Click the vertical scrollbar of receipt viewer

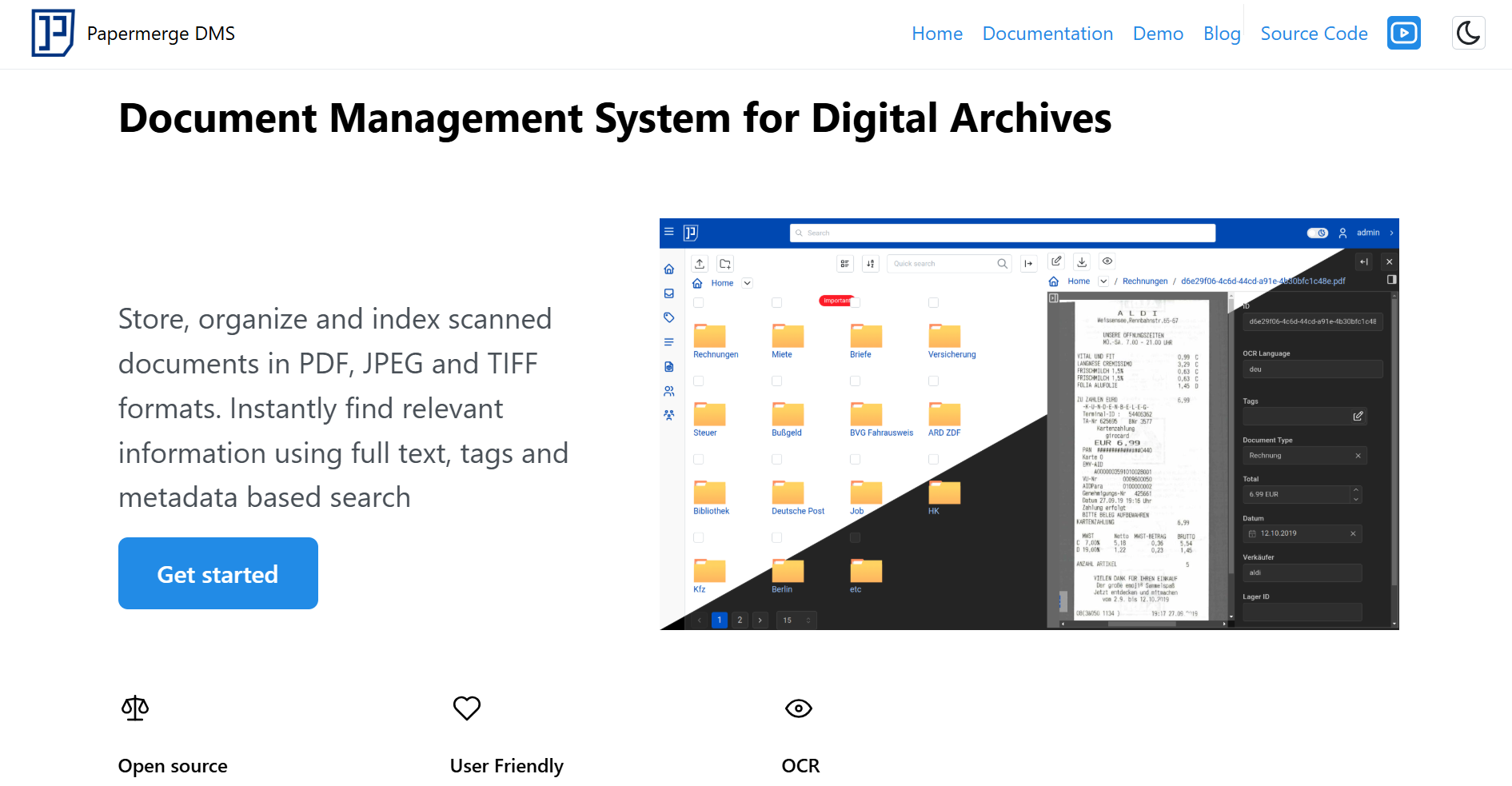pyautogui.click(x=1231, y=456)
